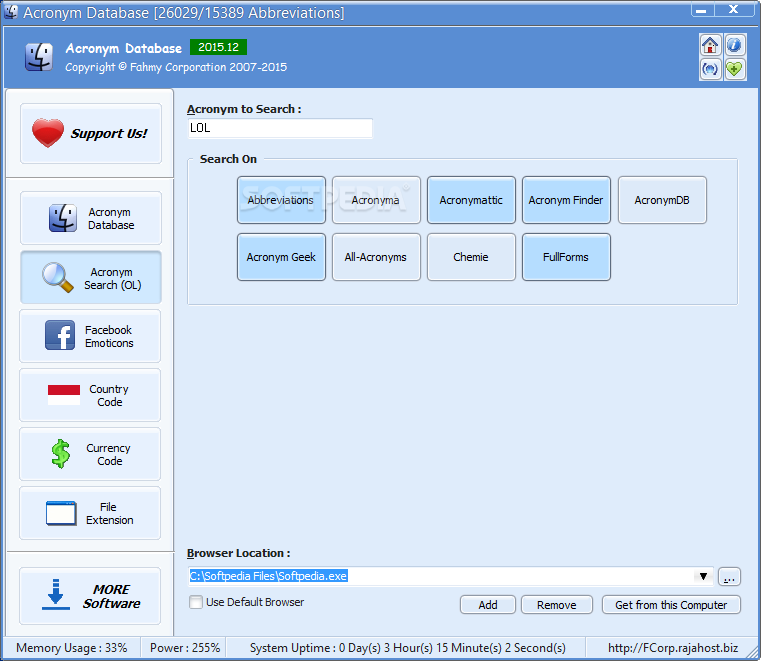Viewport: 761px width, 661px height.
Task: Click the Facebook logo icon
Action: (x=60, y=335)
